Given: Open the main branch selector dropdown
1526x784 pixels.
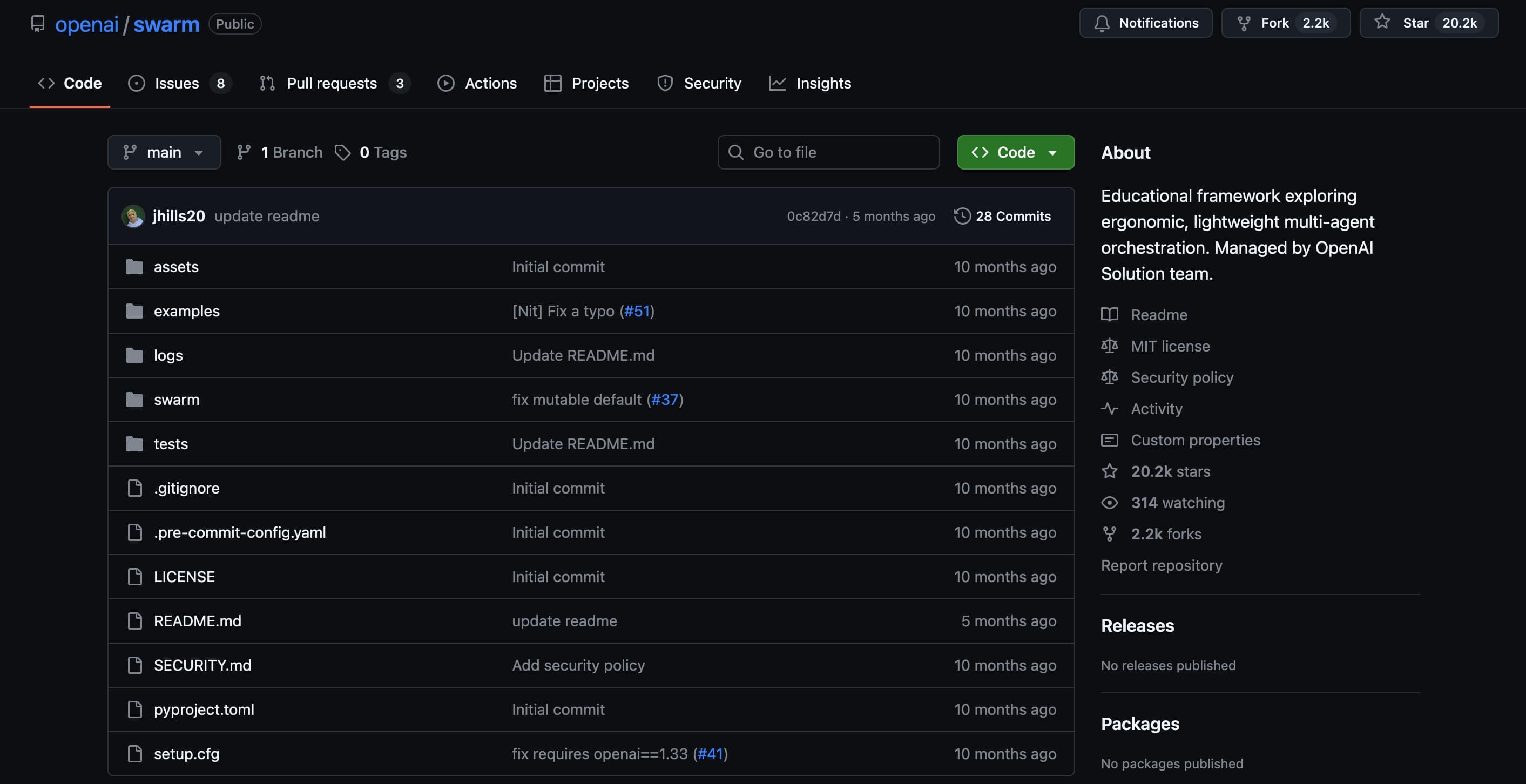Looking at the screenshot, I should click(164, 152).
